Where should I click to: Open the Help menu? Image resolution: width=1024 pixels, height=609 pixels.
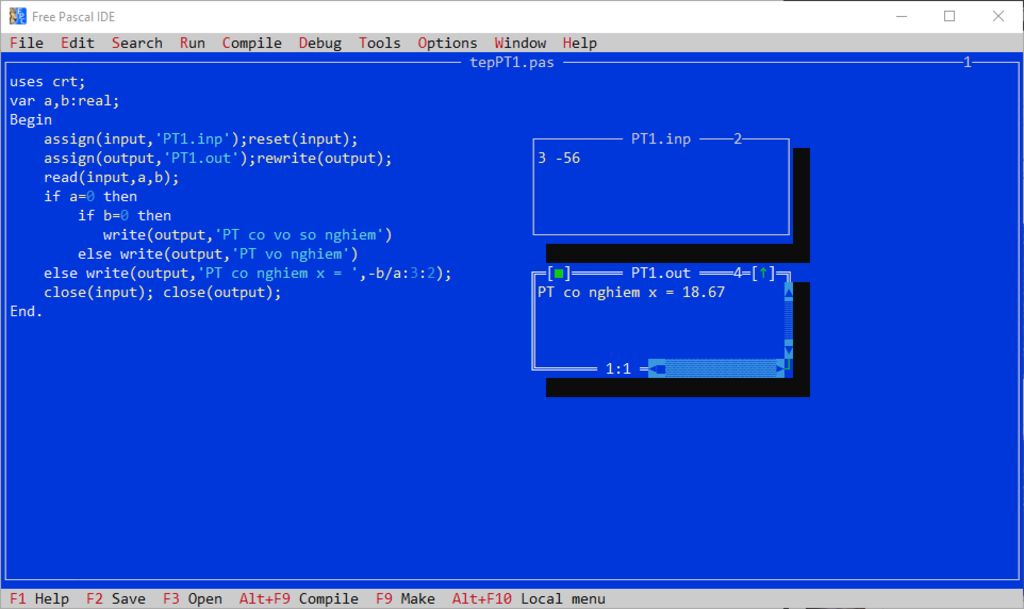click(x=579, y=43)
